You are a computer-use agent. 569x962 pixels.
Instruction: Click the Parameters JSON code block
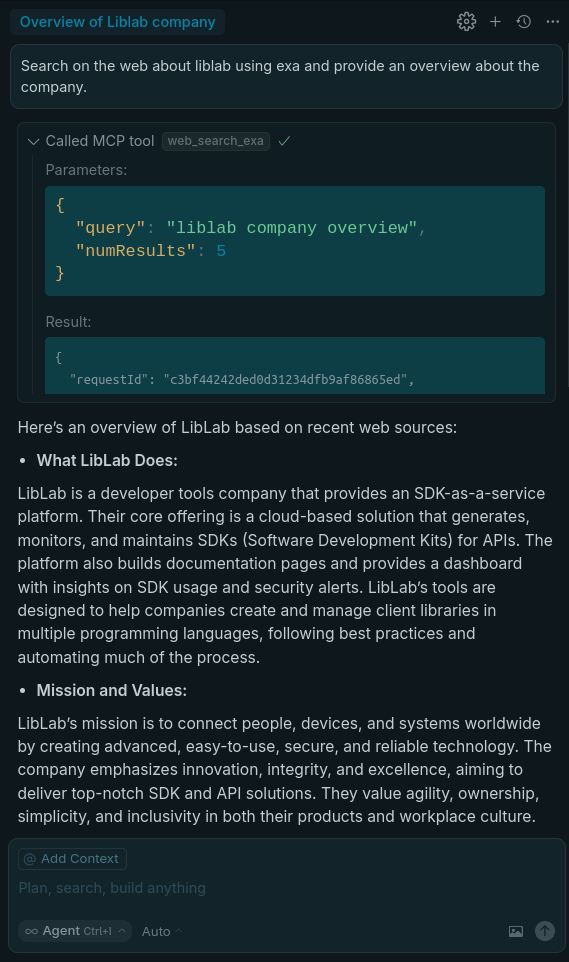point(295,240)
